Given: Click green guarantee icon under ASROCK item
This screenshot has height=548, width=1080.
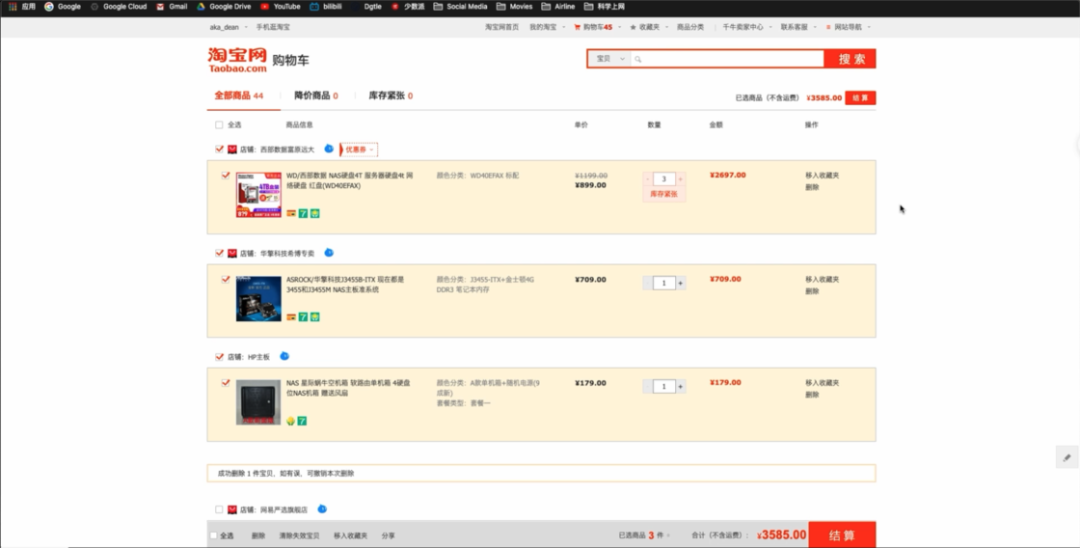Looking at the screenshot, I should coord(315,317).
